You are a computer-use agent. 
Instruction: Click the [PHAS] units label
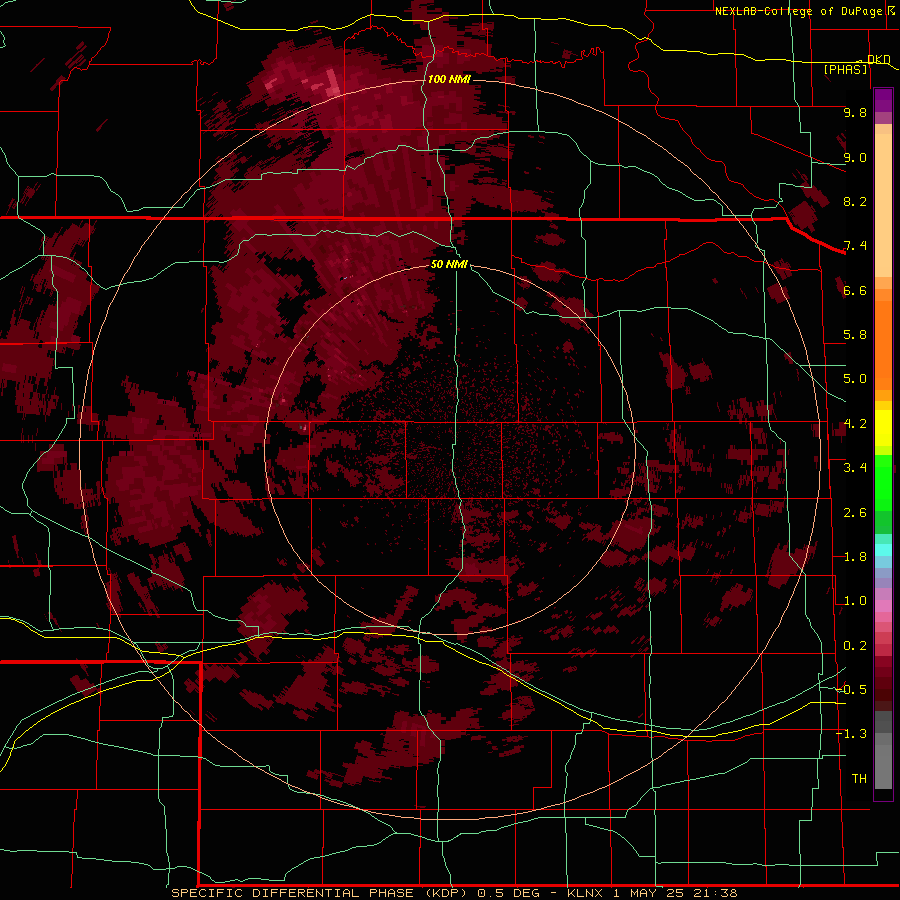(846, 69)
